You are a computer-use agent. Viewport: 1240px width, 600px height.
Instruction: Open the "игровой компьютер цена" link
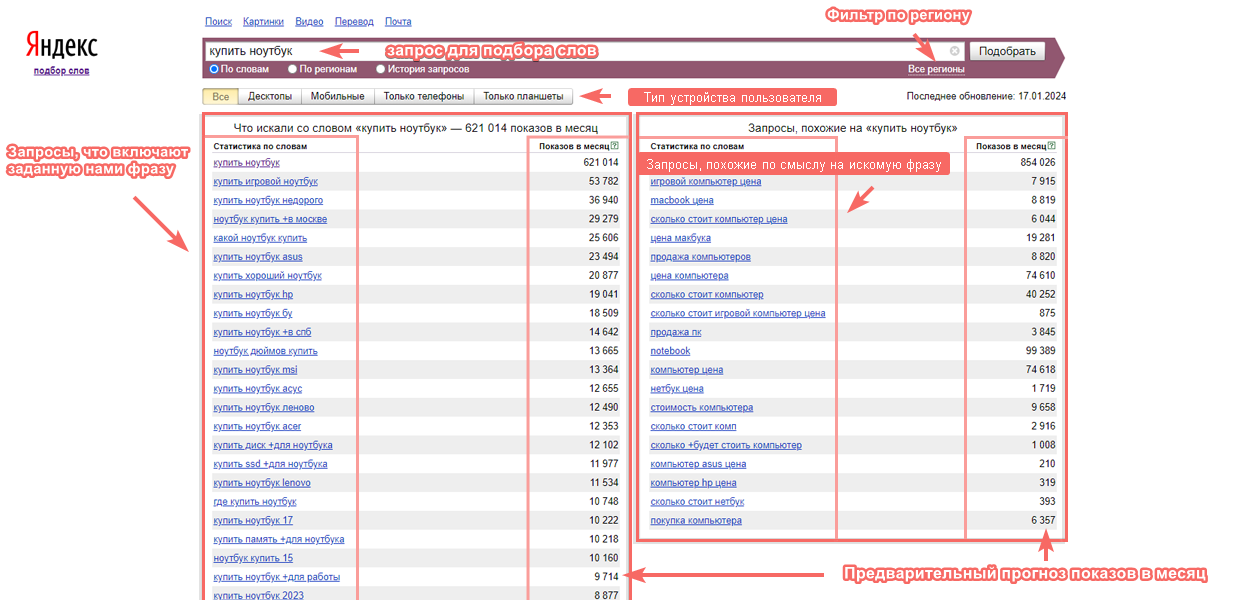[706, 182]
